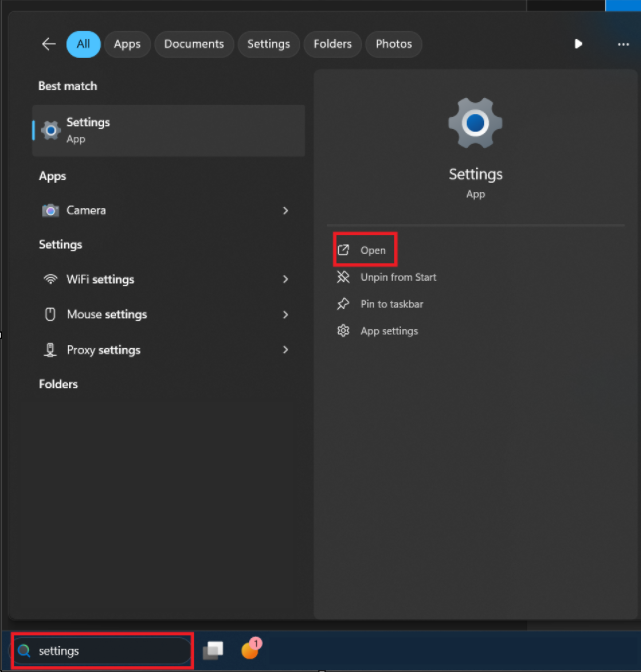Select the All filter tab

click(83, 44)
